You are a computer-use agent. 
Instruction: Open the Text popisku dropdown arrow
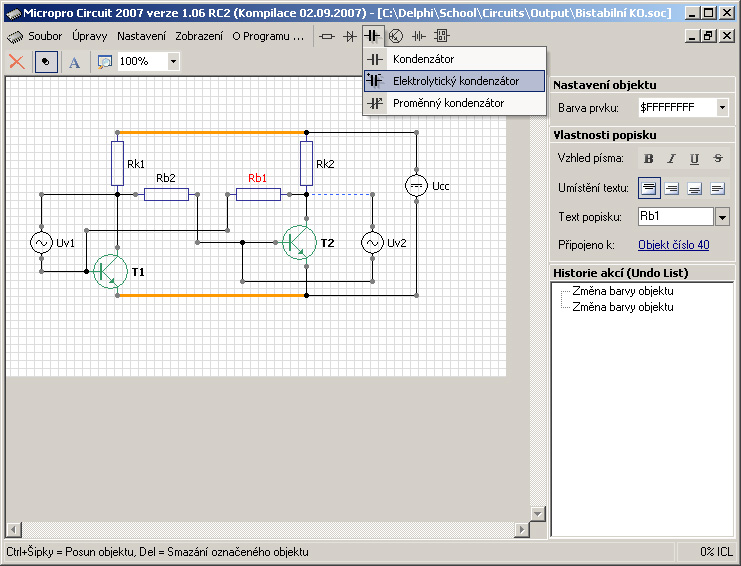pyautogui.click(x=722, y=217)
